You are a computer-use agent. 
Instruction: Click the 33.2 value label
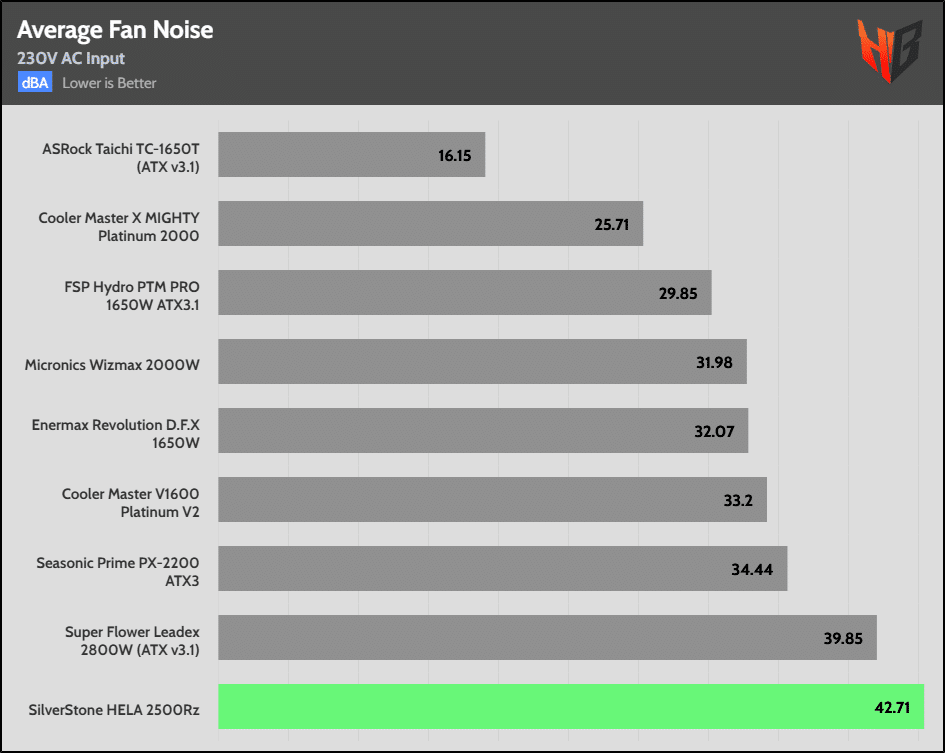[x=740, y=501]
